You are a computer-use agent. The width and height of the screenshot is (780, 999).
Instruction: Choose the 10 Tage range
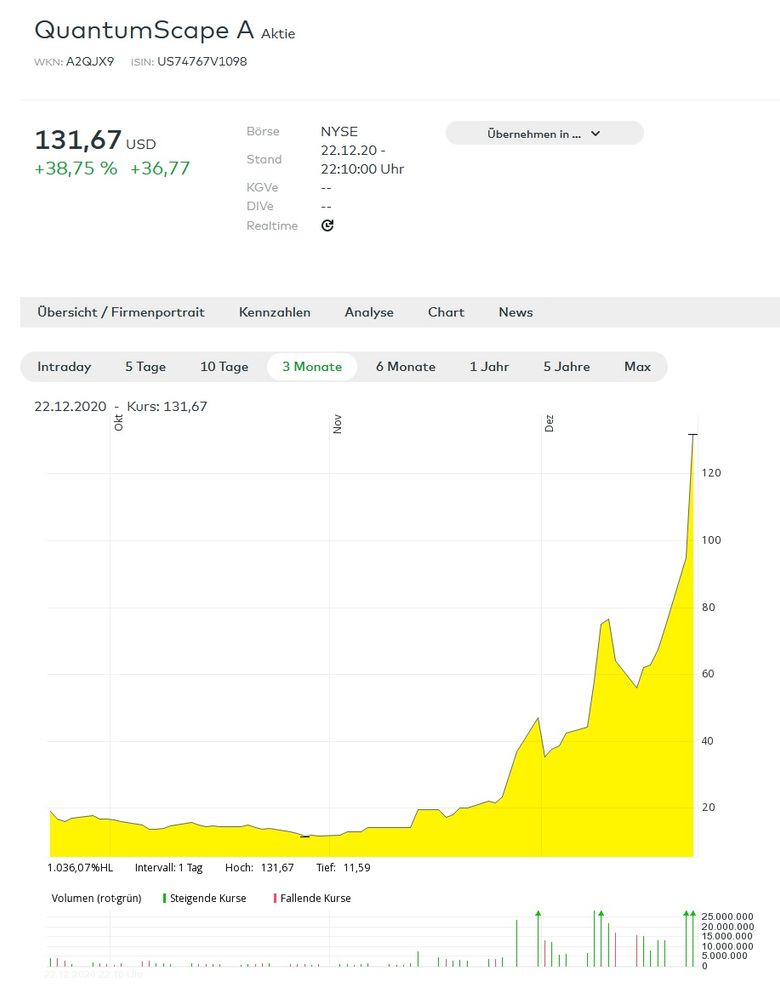224,367
